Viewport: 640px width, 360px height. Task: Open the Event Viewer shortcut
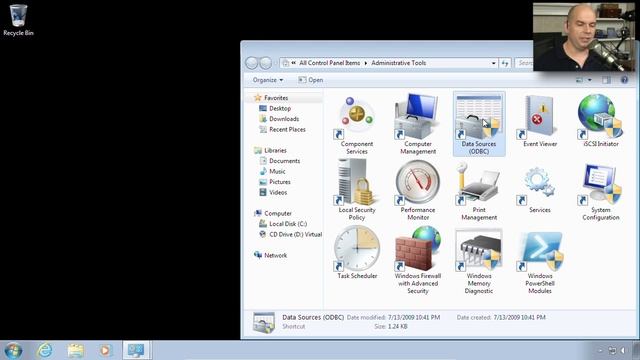540,121
